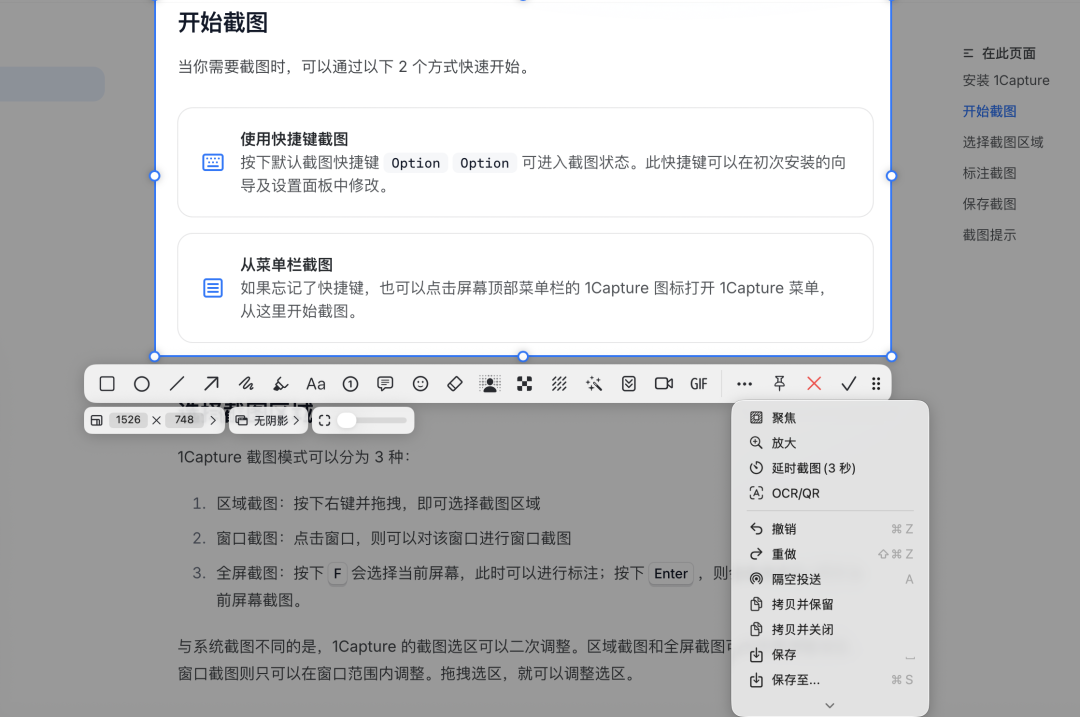Choose OCR/QR from the more menu
This screenshot has height=717, width=1080.
830,493
